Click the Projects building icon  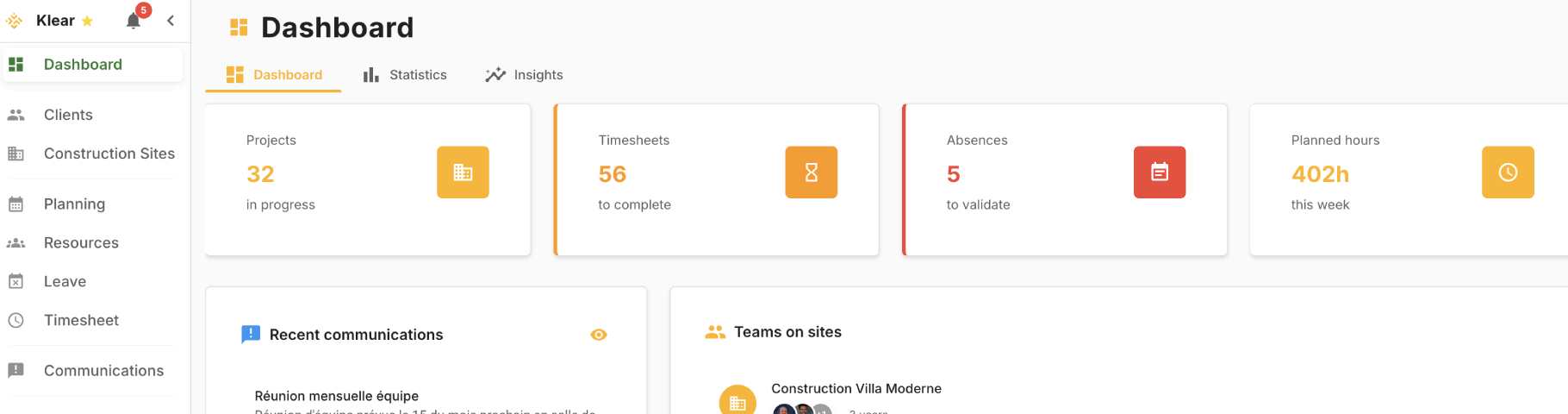point(463,172)
